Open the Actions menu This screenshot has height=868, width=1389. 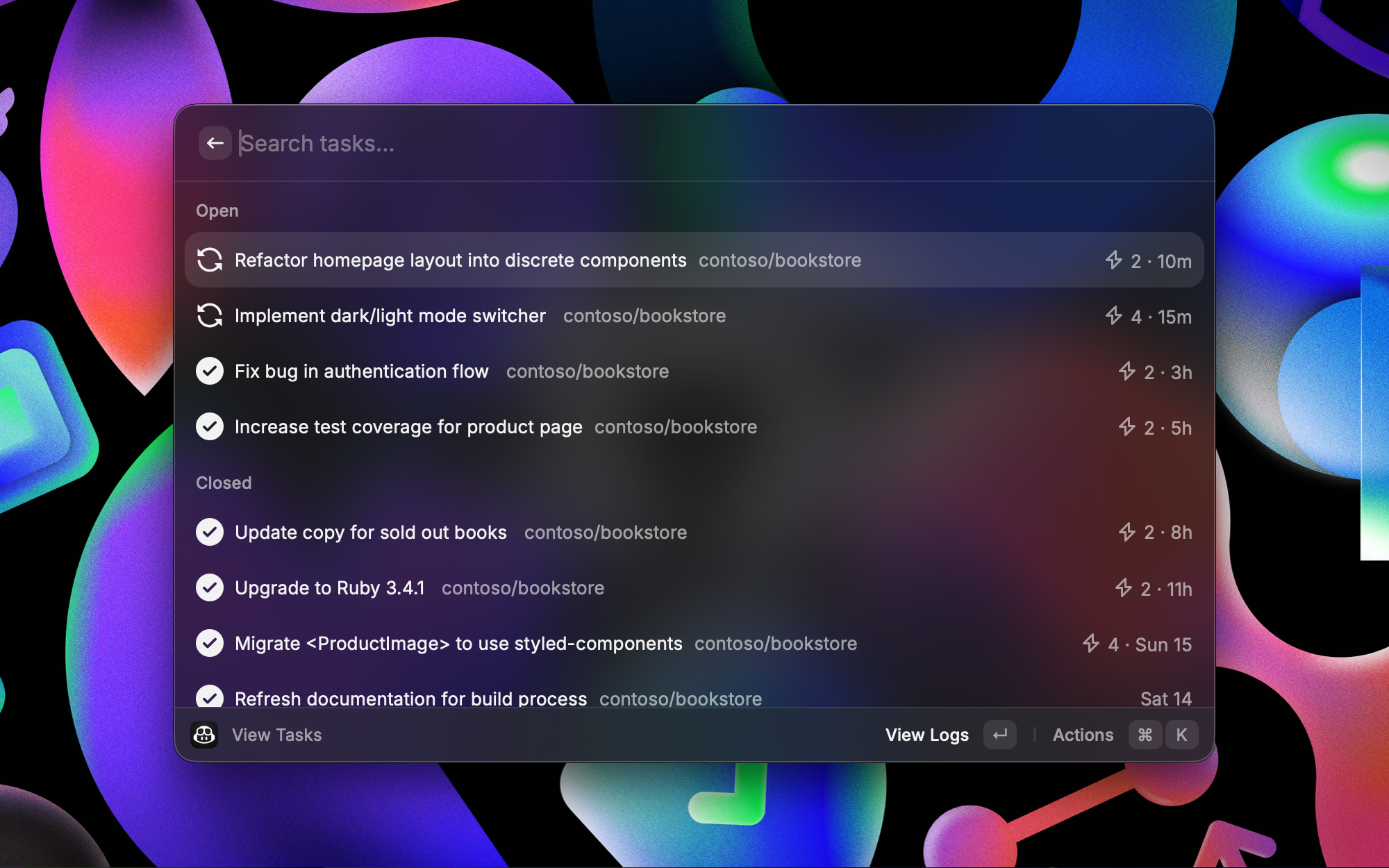pyautogui.click(x=1082, y=735)
